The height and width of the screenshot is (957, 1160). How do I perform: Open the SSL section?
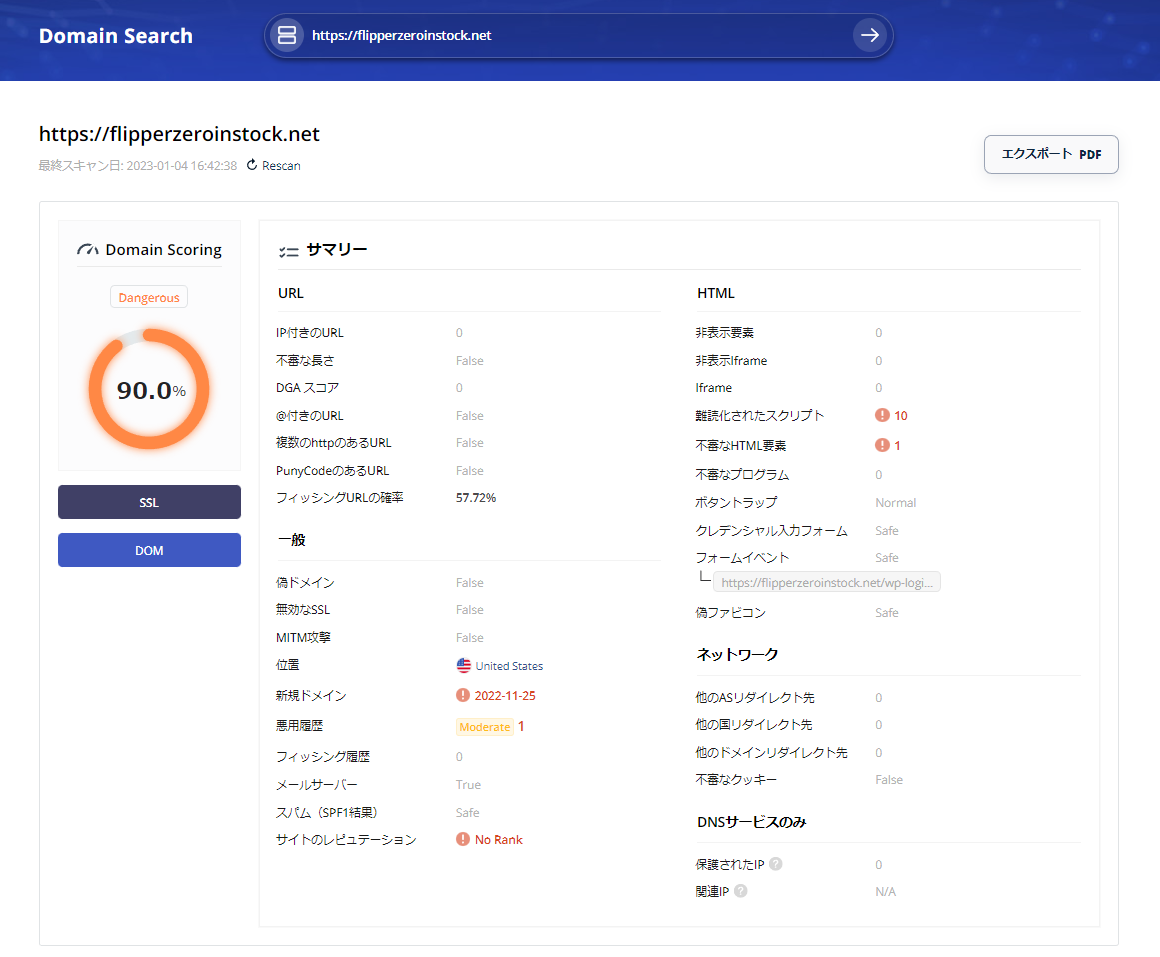click(x=149, y=502)
